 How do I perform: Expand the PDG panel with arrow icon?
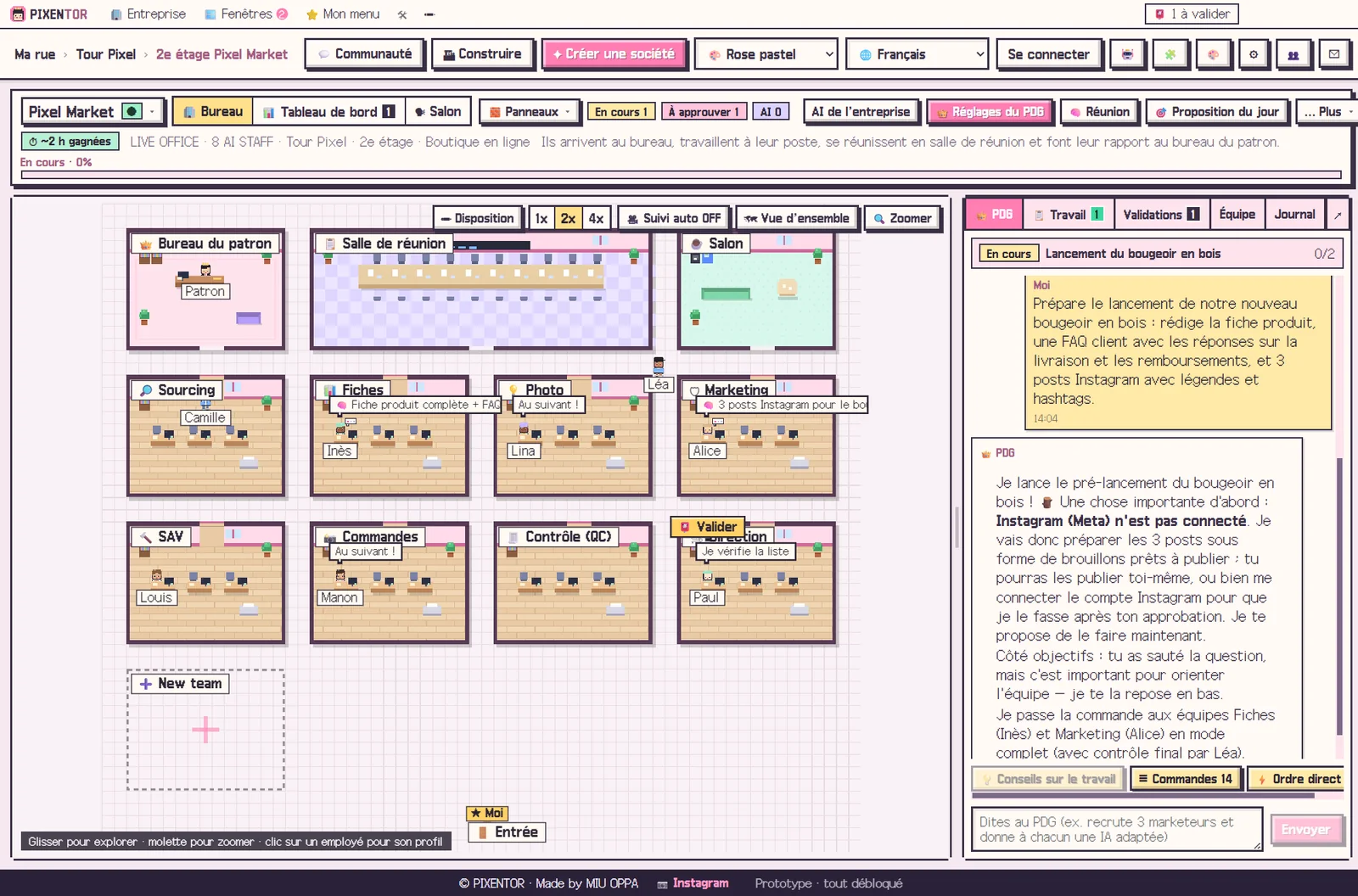pyautogui.click(x=1338, y=215)
